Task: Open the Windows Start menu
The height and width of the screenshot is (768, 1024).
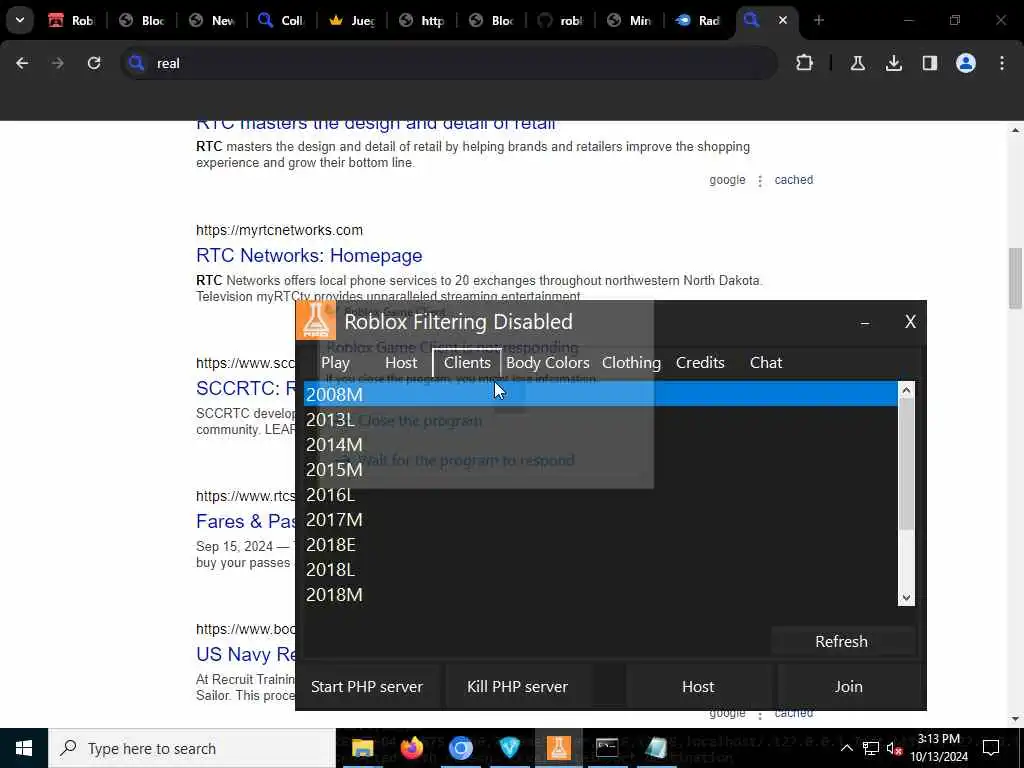Action: 24,748
